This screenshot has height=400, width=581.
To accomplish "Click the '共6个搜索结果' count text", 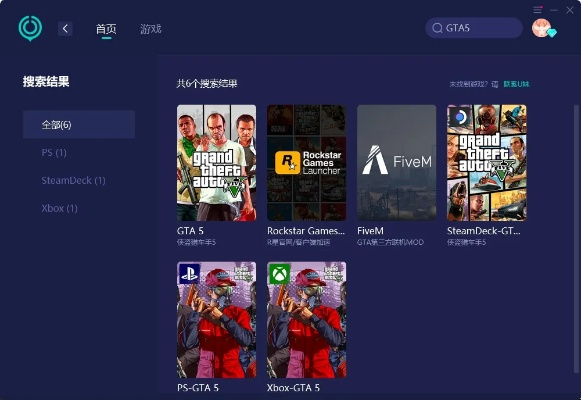I will pos(207,83).
